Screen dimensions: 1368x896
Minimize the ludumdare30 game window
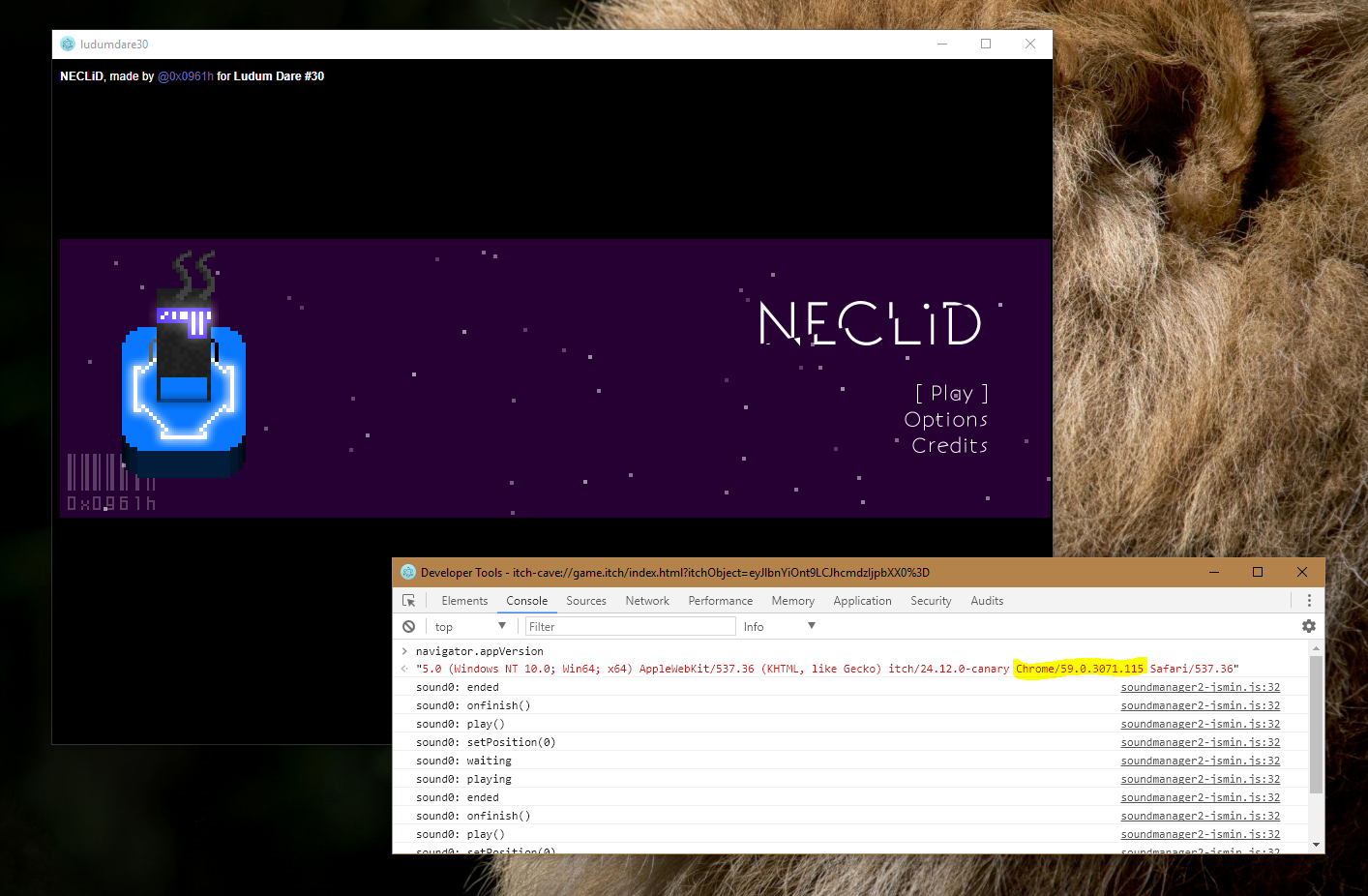[941, 45]
